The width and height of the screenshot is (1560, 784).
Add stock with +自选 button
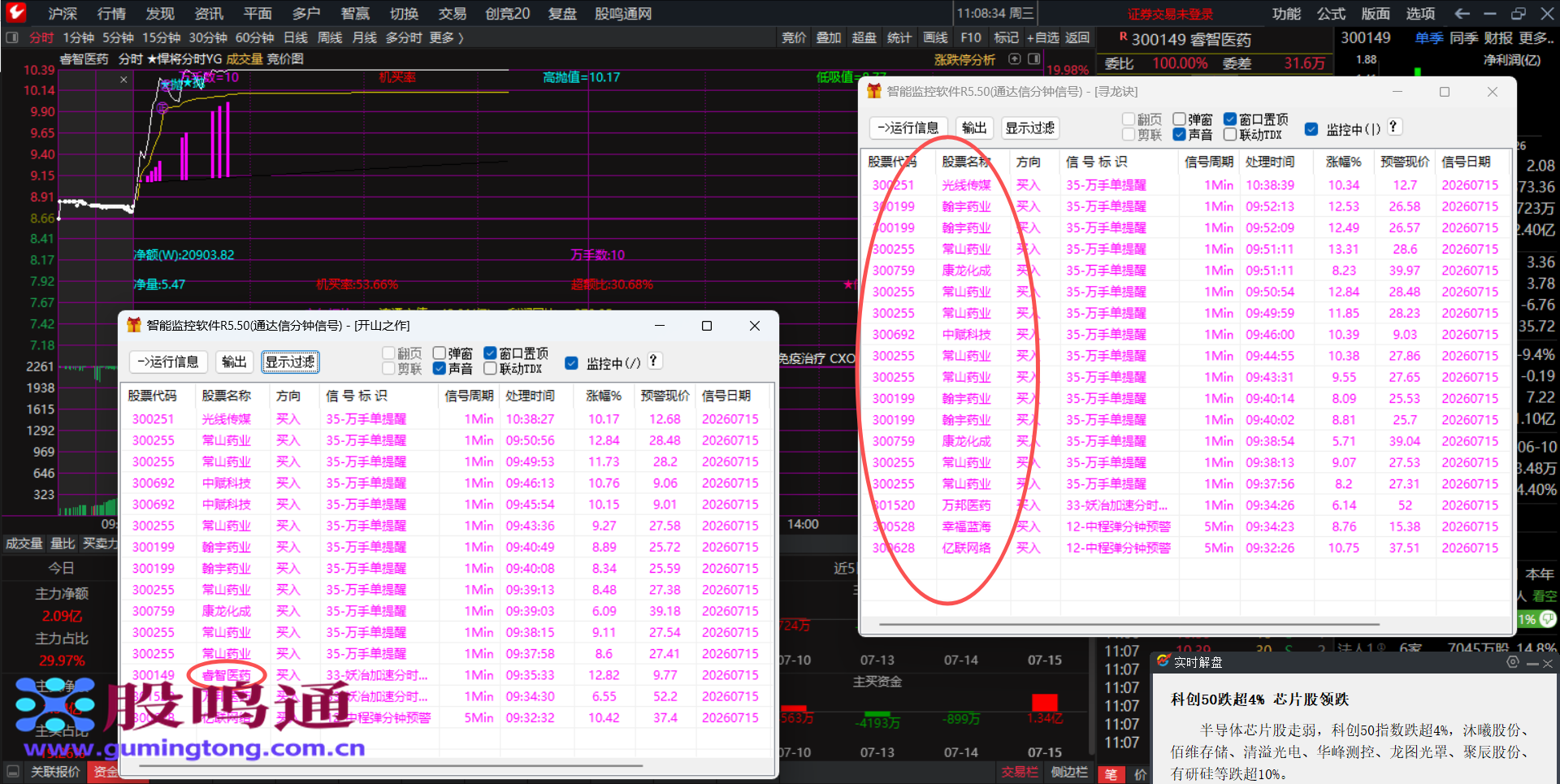coord(1043,37)
